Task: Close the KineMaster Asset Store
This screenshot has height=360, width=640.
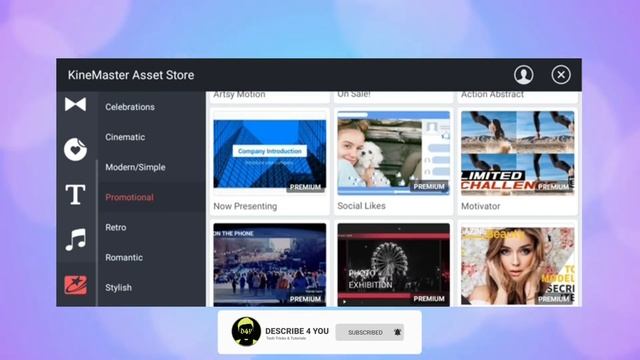Action: coord(561,75)
